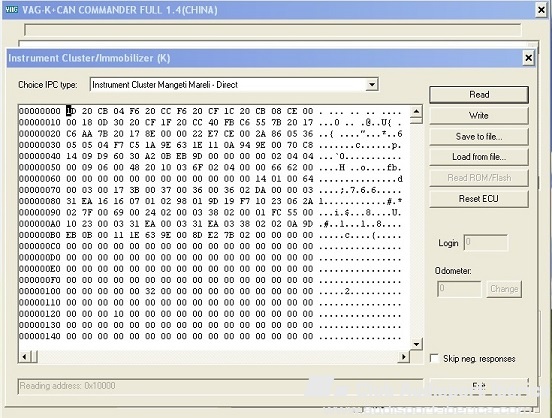Click the Read button
Viewport: 552px width, 418px height.
(x=479, y=94)
